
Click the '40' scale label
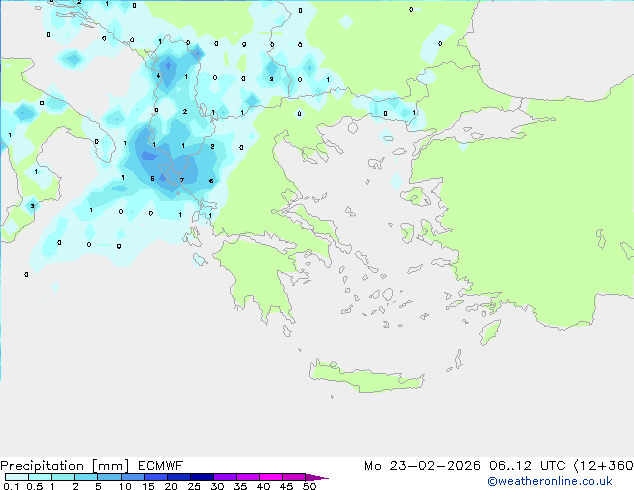click(x=263, y=486)
